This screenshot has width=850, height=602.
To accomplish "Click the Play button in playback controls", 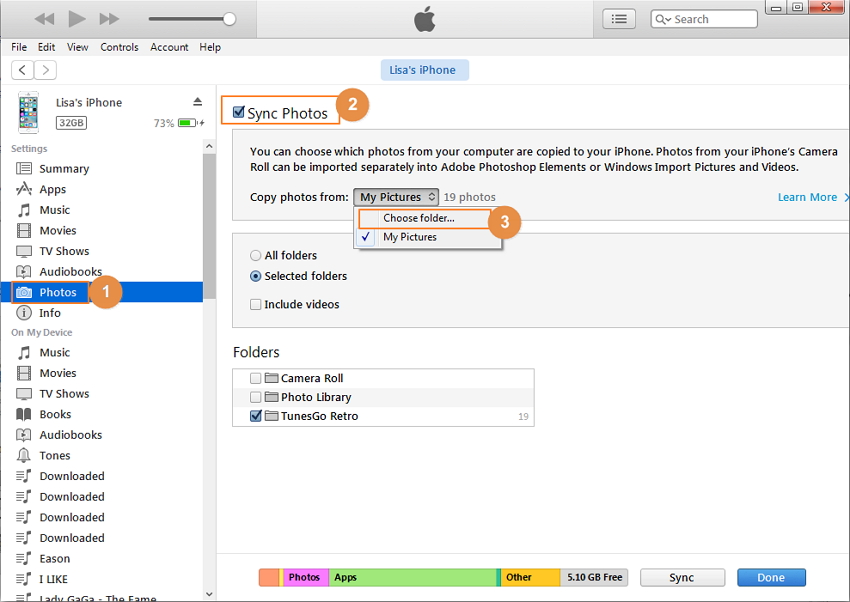I will point(77,19).
